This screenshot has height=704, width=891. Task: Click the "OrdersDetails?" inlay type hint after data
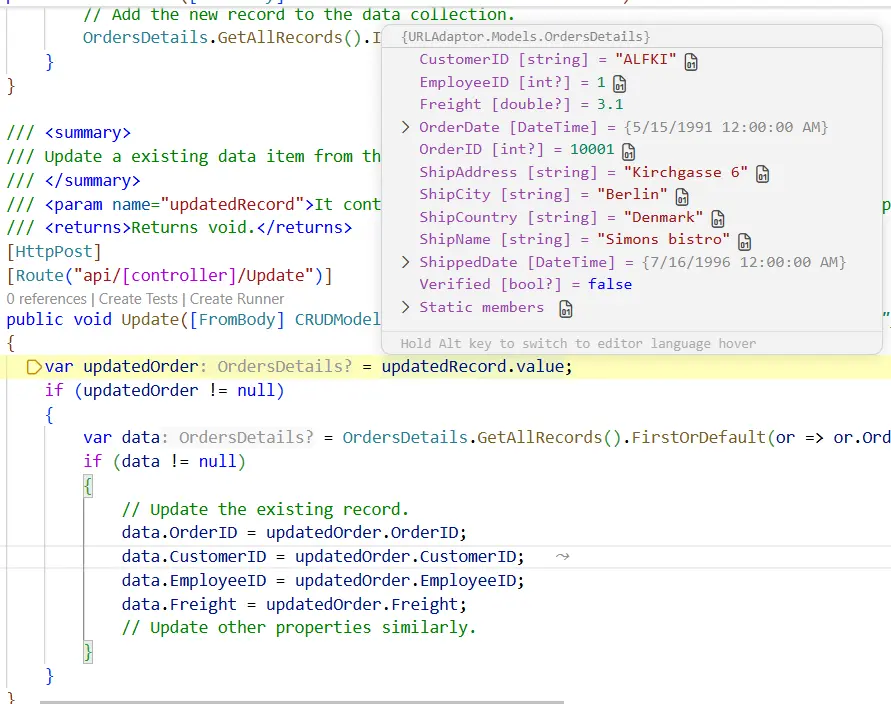(x=246, y=438)
